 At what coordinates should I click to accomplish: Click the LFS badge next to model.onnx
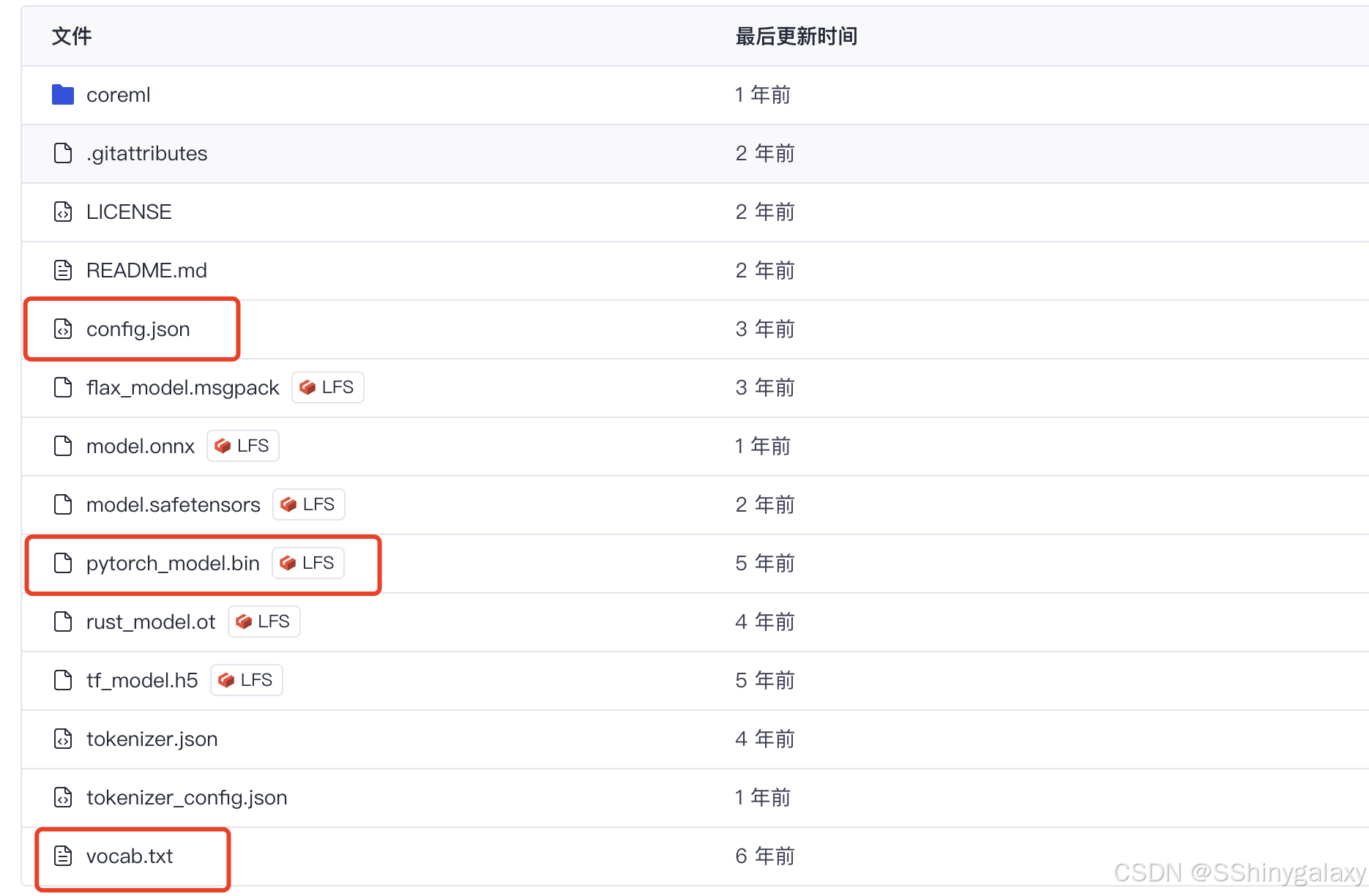242,446
